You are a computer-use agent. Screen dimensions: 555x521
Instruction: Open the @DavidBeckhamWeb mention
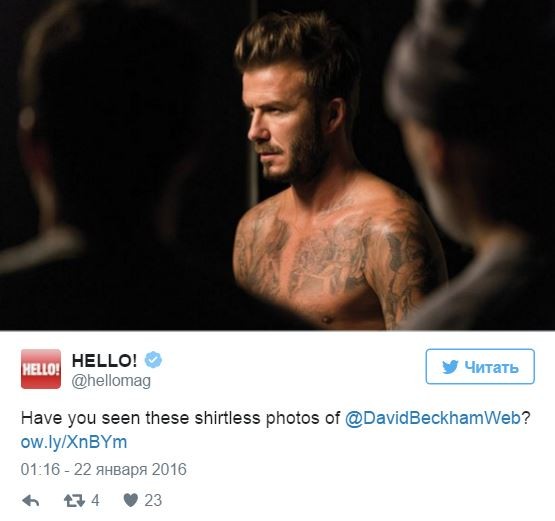[x=433, y=418]
